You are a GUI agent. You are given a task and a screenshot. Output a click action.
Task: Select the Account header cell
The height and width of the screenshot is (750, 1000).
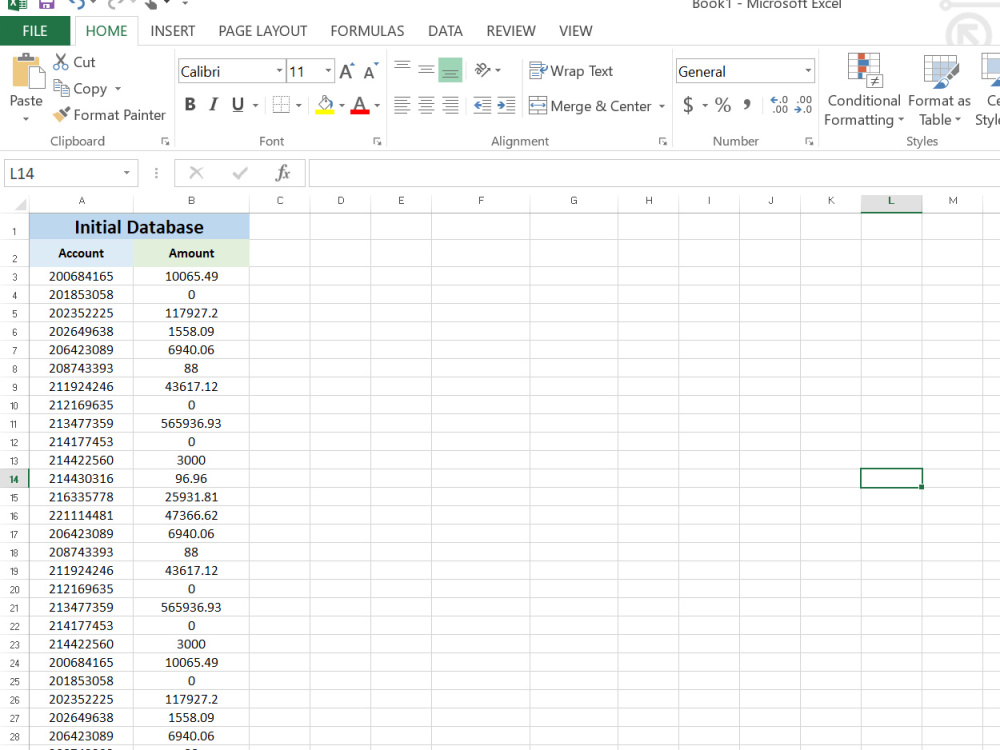click(81, 253)
